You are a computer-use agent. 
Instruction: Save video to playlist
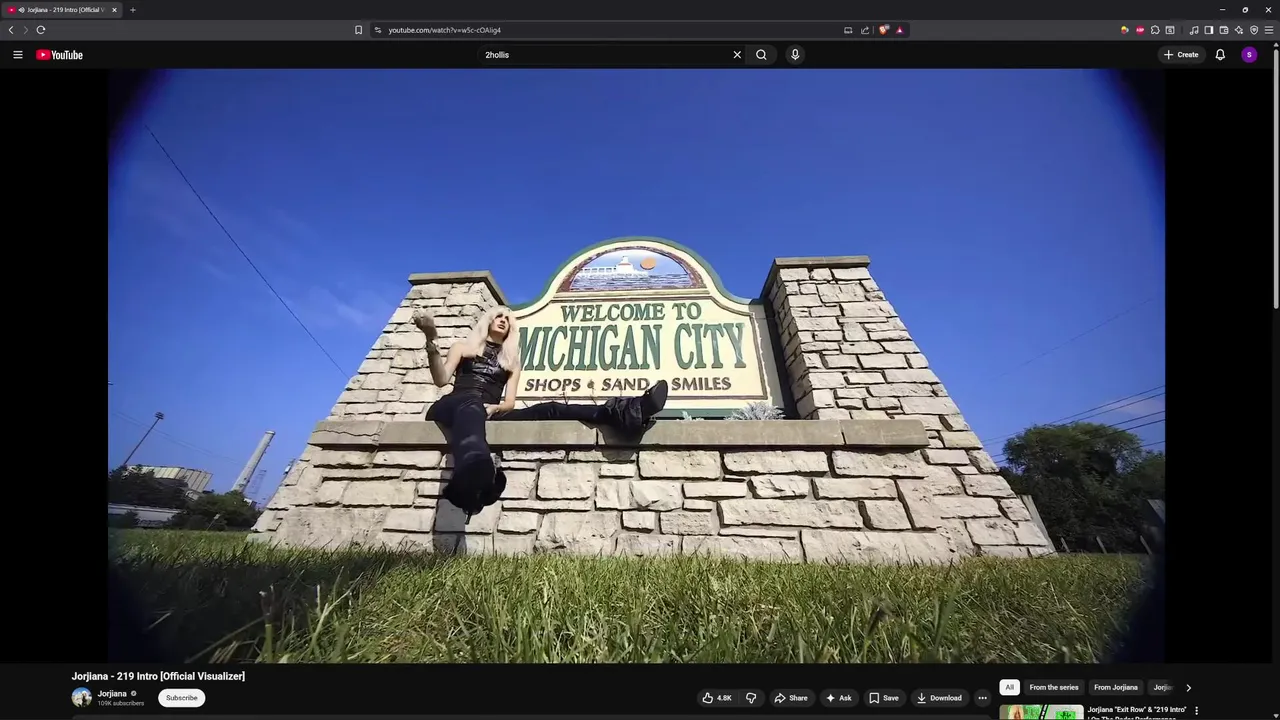point(883,698)
